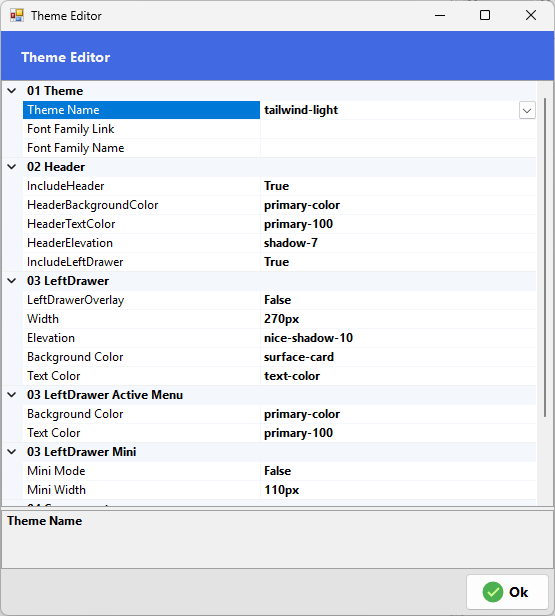Select the Mini Mode property
The image size is (555, 616).
pyautogui.click(x=56, y=471)
